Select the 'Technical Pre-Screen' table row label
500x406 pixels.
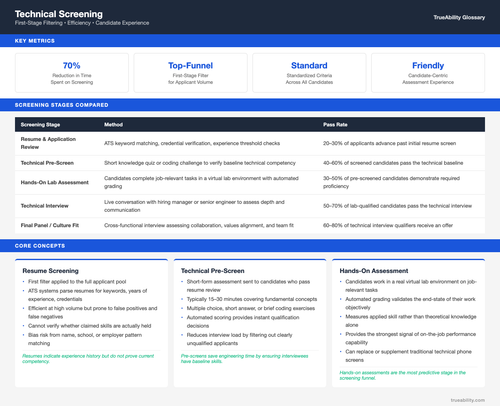pyautogui.click(x=47, y=163)
